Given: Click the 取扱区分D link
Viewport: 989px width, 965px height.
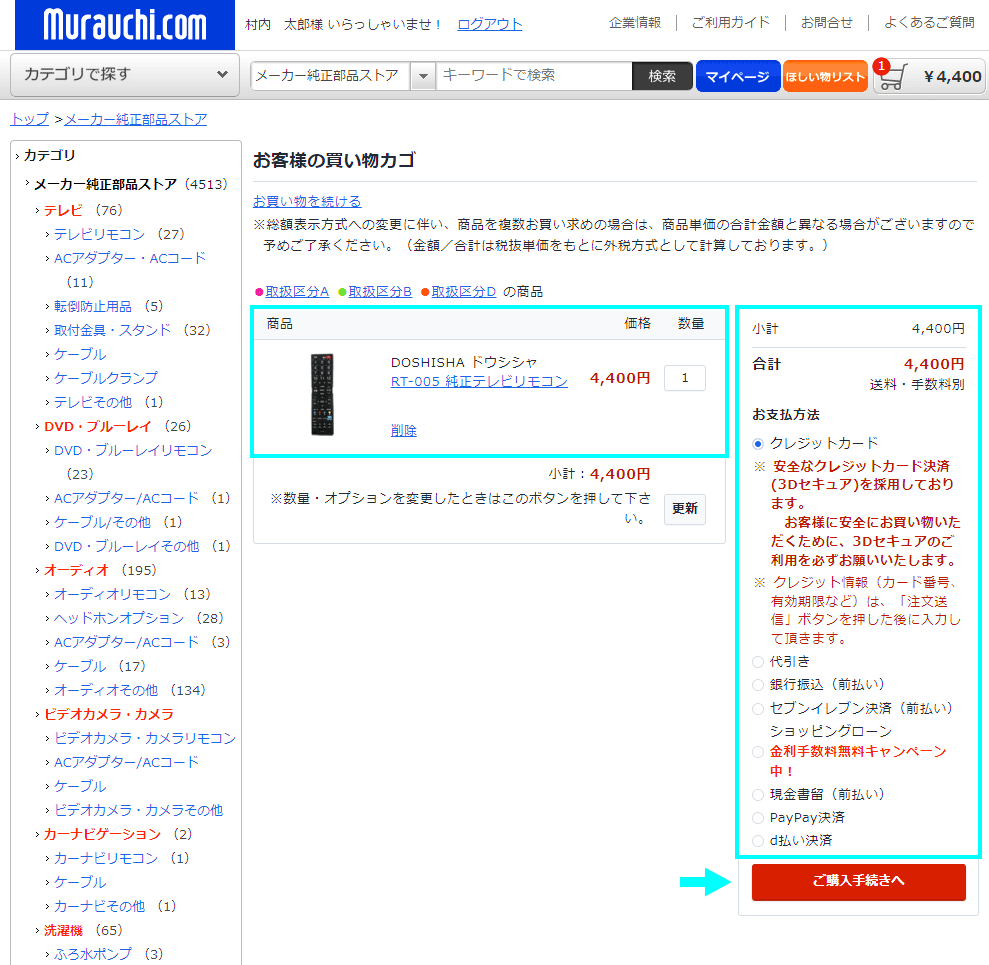Looking at the screenshot, I should click(x=464, y=291).
